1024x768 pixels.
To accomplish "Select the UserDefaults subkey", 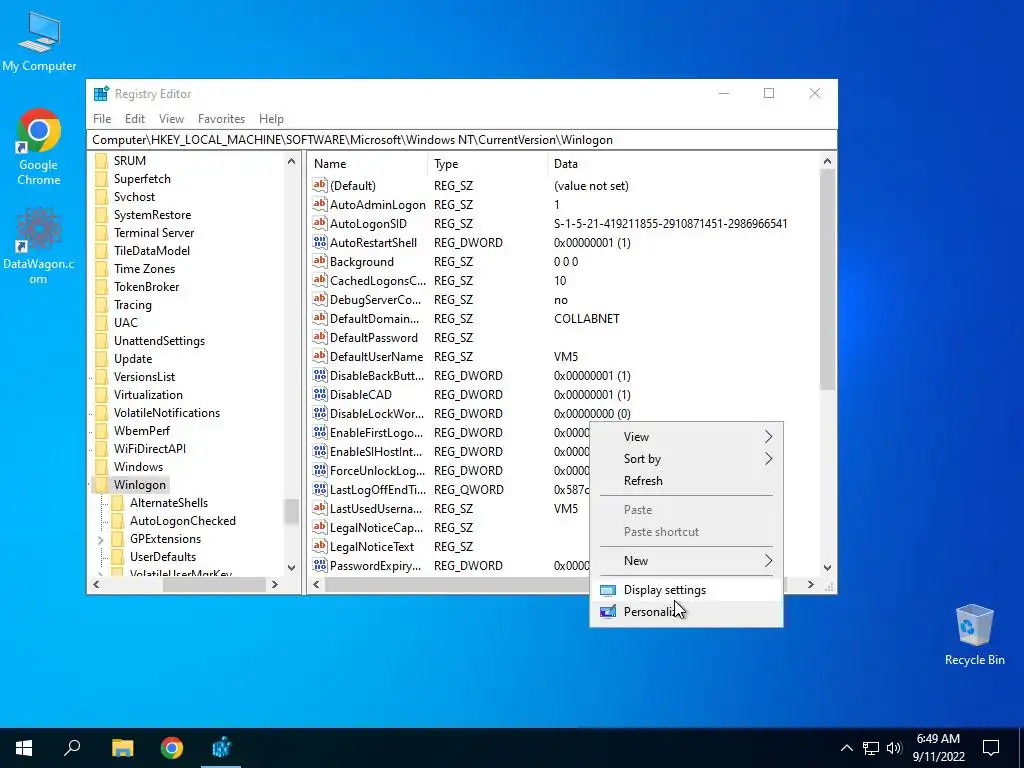I will (x=163, y=557).
